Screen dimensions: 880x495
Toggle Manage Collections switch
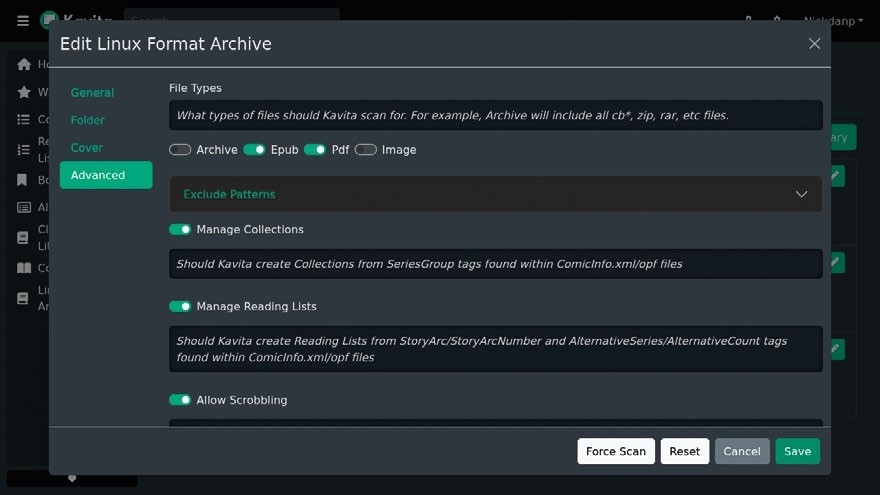180,230
